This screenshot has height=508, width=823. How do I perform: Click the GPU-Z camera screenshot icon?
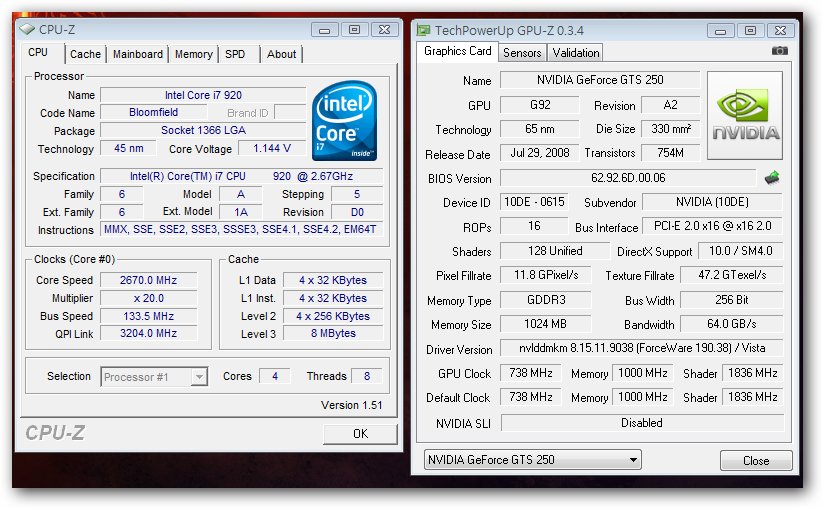click(x=780, y=51)
